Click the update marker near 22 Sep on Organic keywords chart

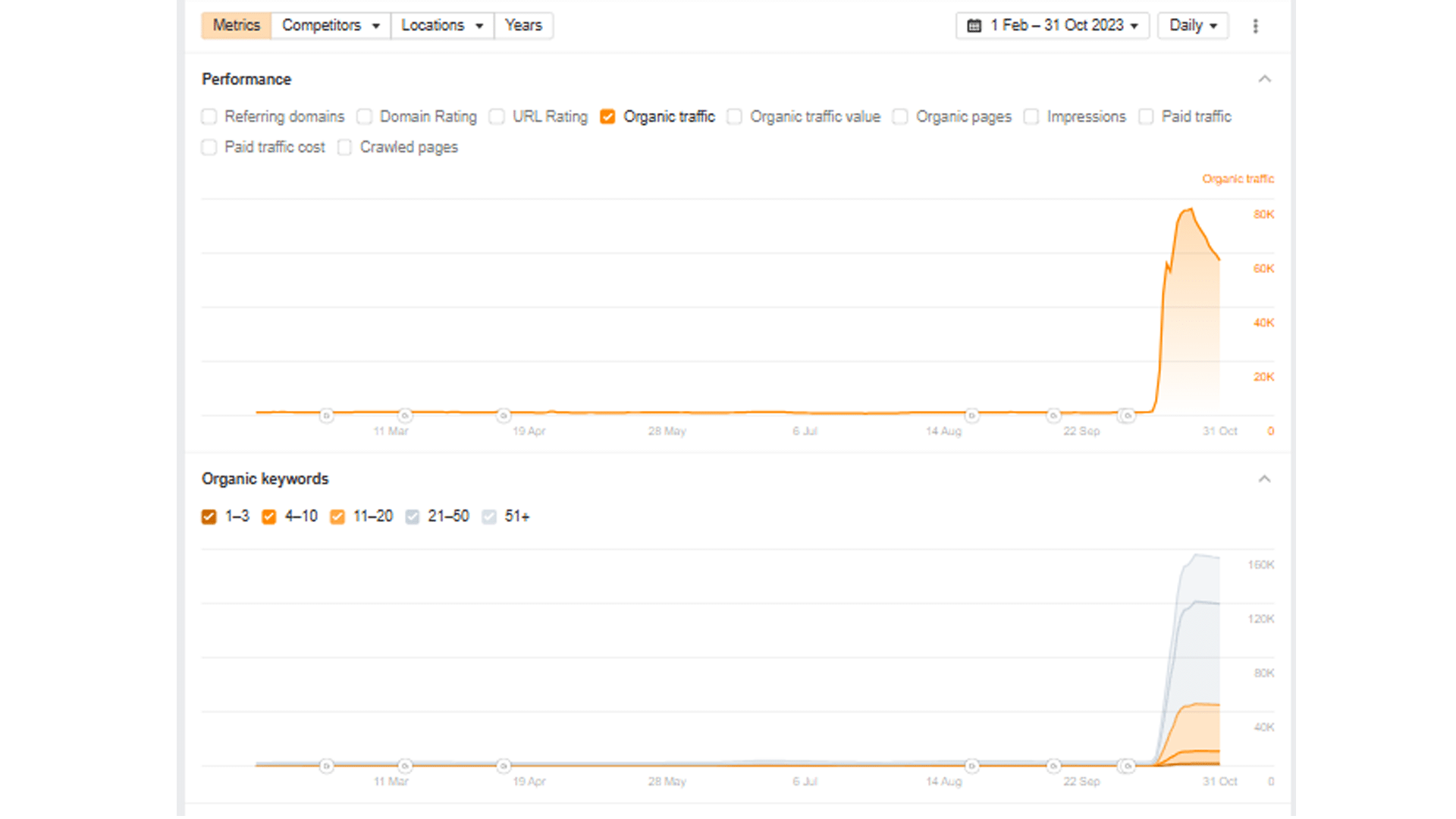[1053, 766]
